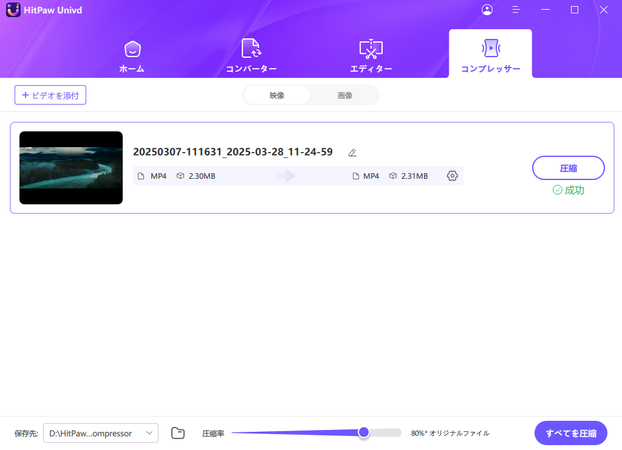Click the 成功 status indicator

[568, 190]
